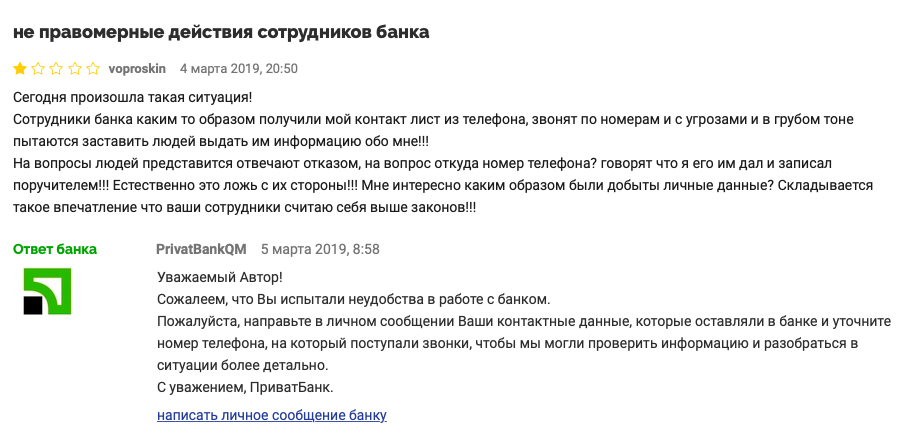Click the fourth rating star

(x=75, y=69)
